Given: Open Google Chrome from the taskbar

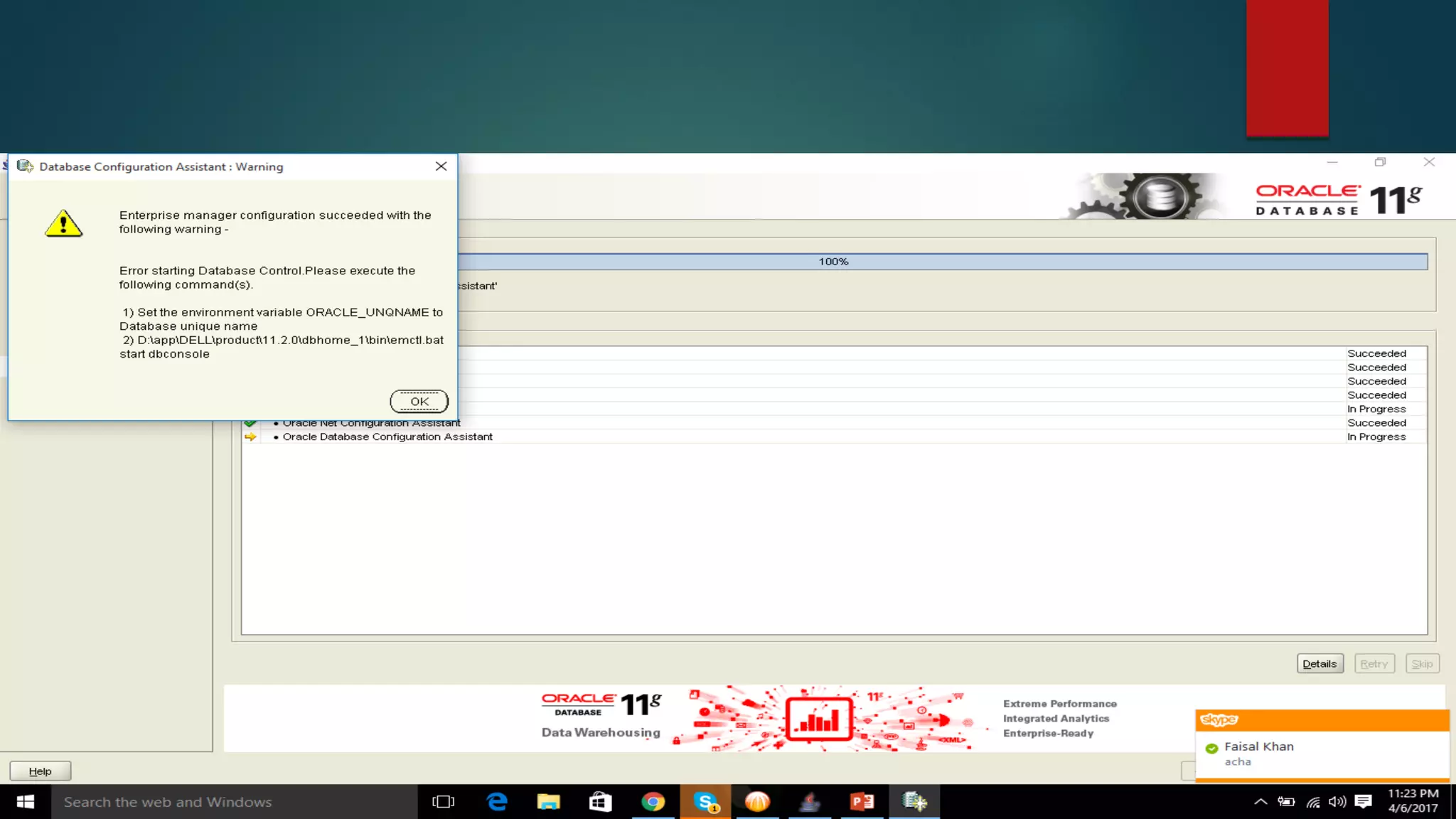Looking at the screenshot, I should (653, 802).
